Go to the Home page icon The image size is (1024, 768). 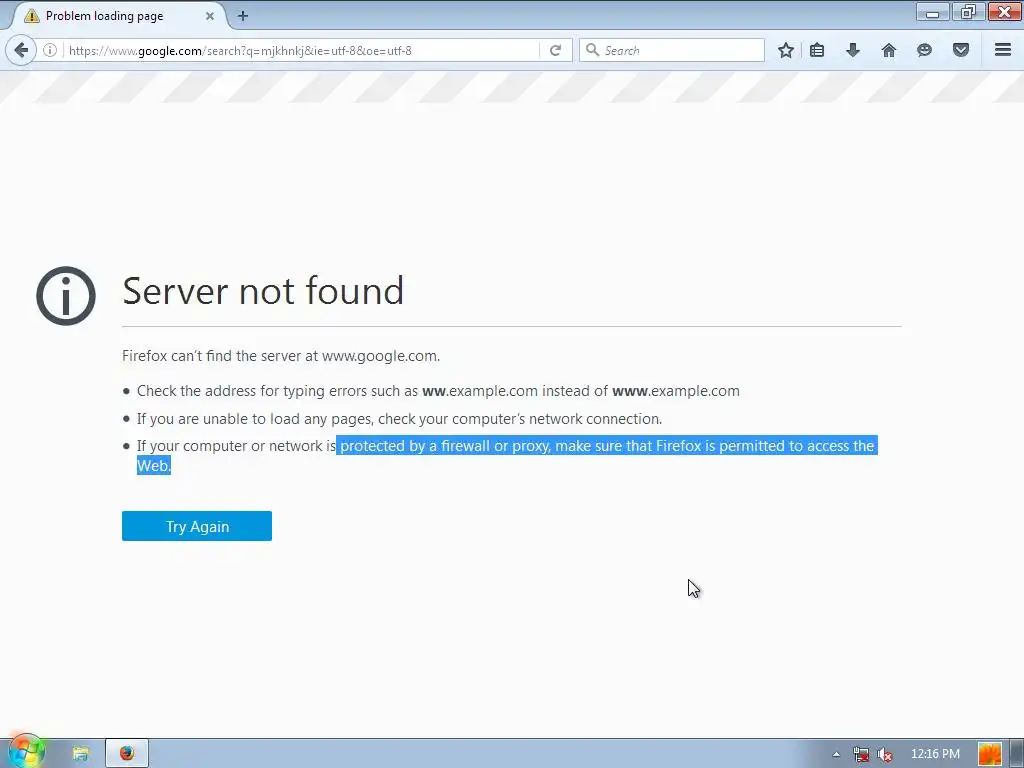(889, 50)
